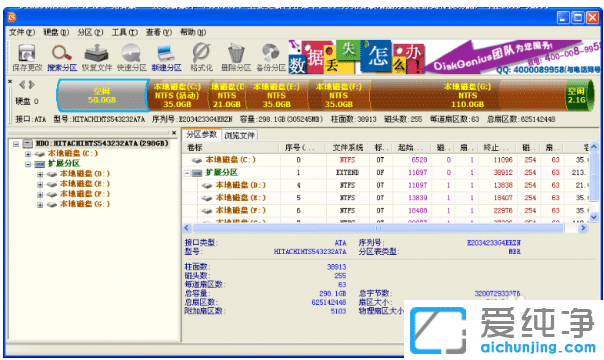Go to the next disk arrow

32,85
